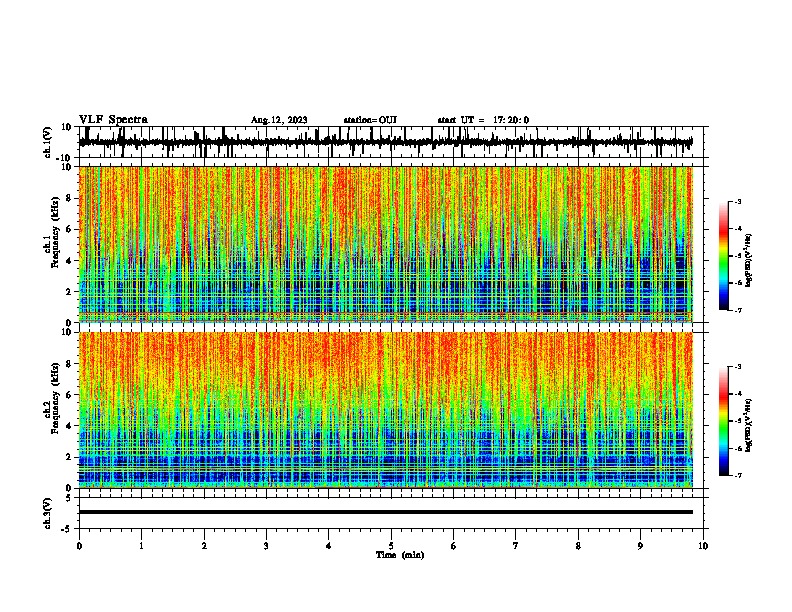This screenshot has width=792, height=612.
Task: Click the ch.2 color bar log(PSD) unit label
Action: (748, 425)
